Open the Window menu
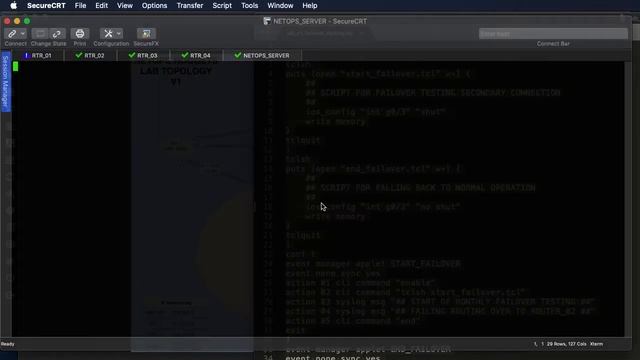Image resolution: width=640 pixels, height=360 pixels. (x=280, y=6)
